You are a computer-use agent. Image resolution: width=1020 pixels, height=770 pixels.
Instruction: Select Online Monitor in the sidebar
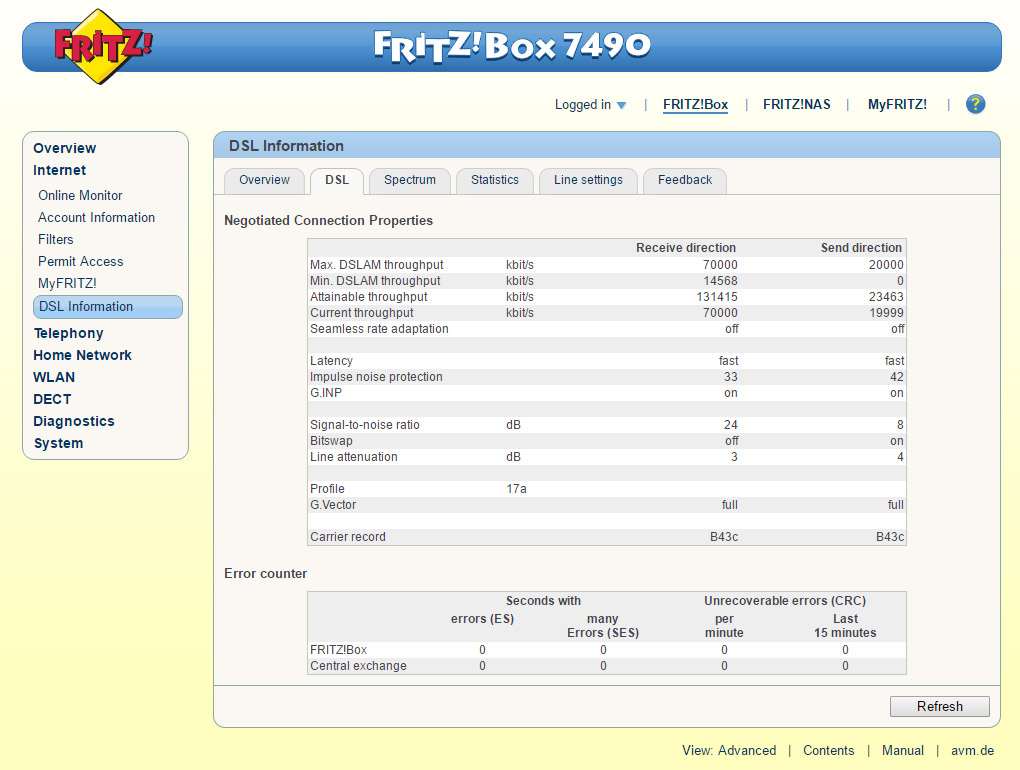click(80, 195)
